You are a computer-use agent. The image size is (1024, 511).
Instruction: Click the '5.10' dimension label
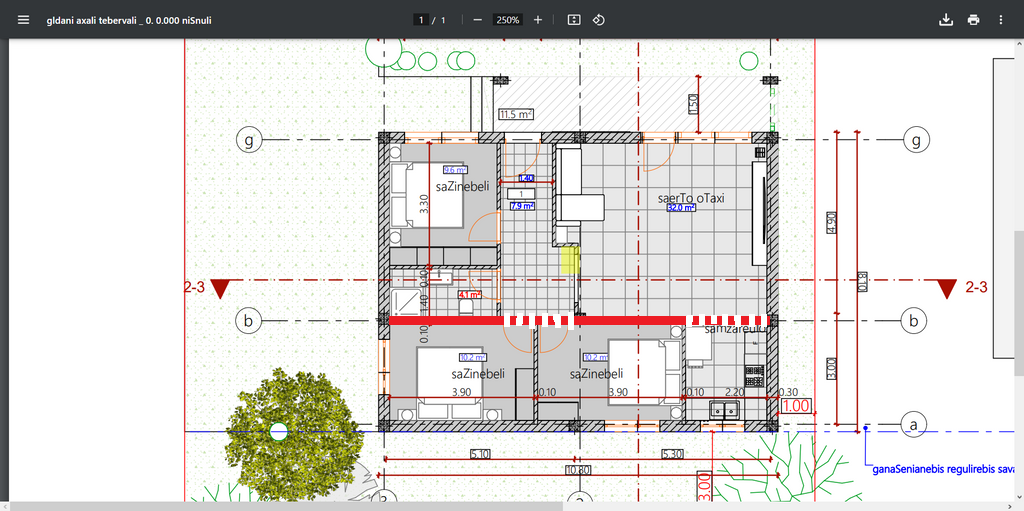(x=480, y=453)
